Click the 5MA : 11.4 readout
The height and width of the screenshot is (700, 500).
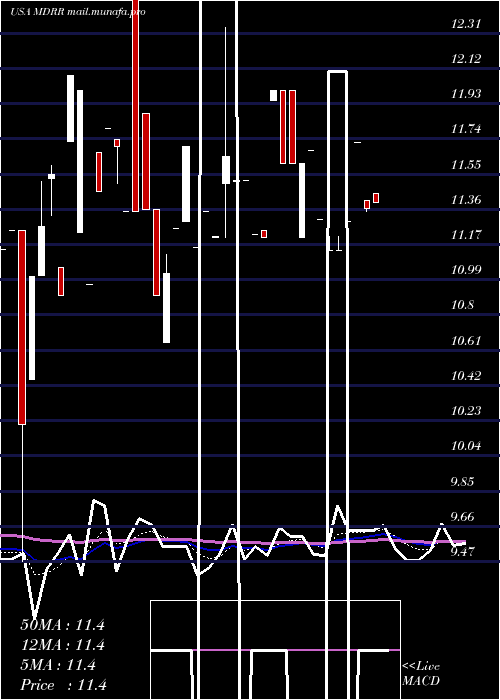click(x=58, y=665)
